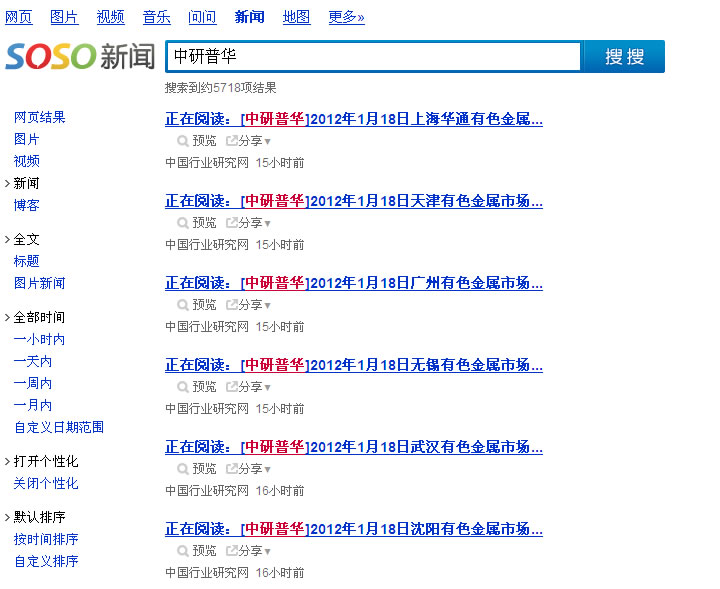Screen dimensions: 720x589
Task: Expand the 更多» menu in top navigation
Action: (x=346, y=17)
